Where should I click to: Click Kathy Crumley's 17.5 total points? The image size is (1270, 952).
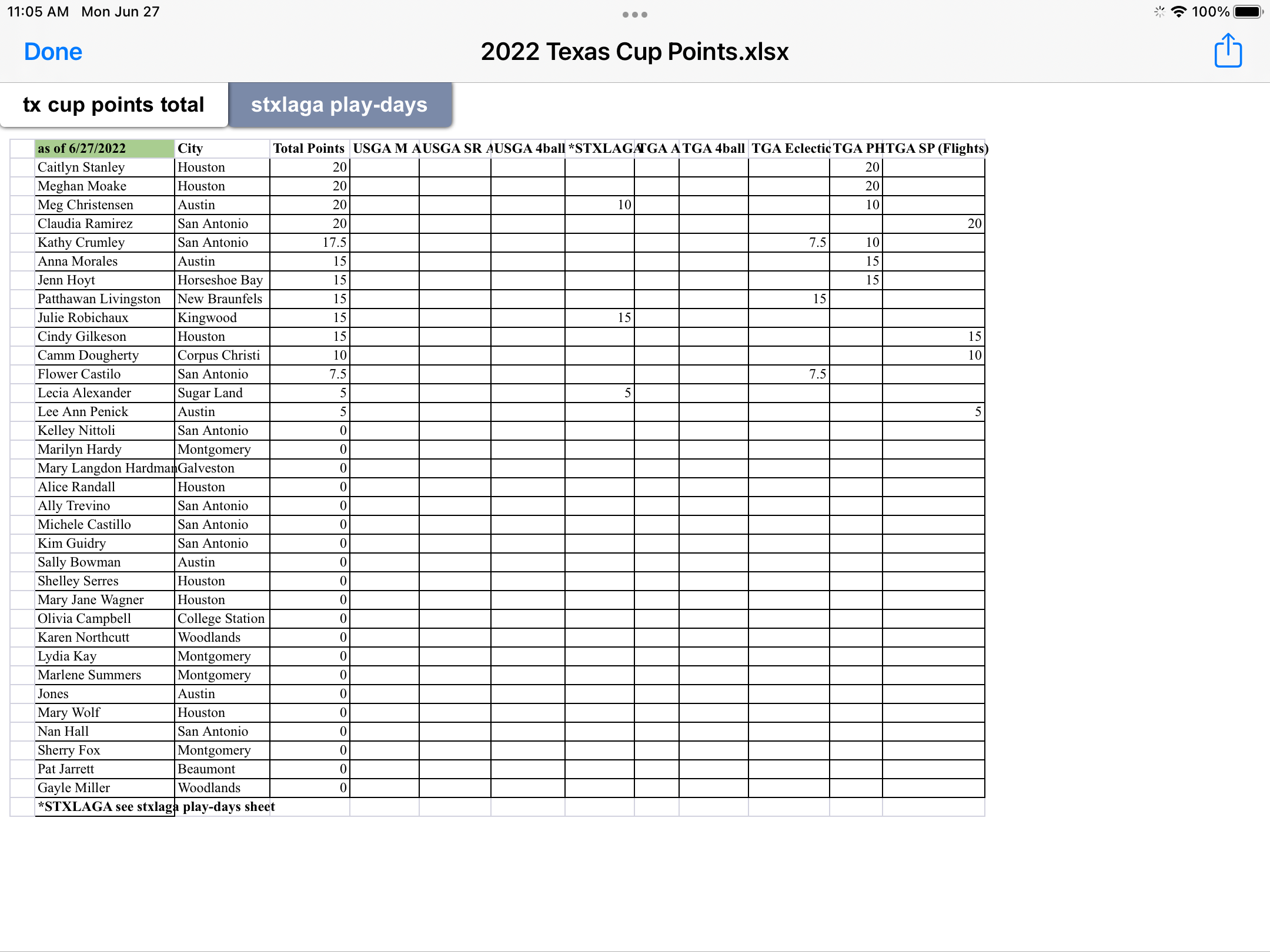click(309, 243)
